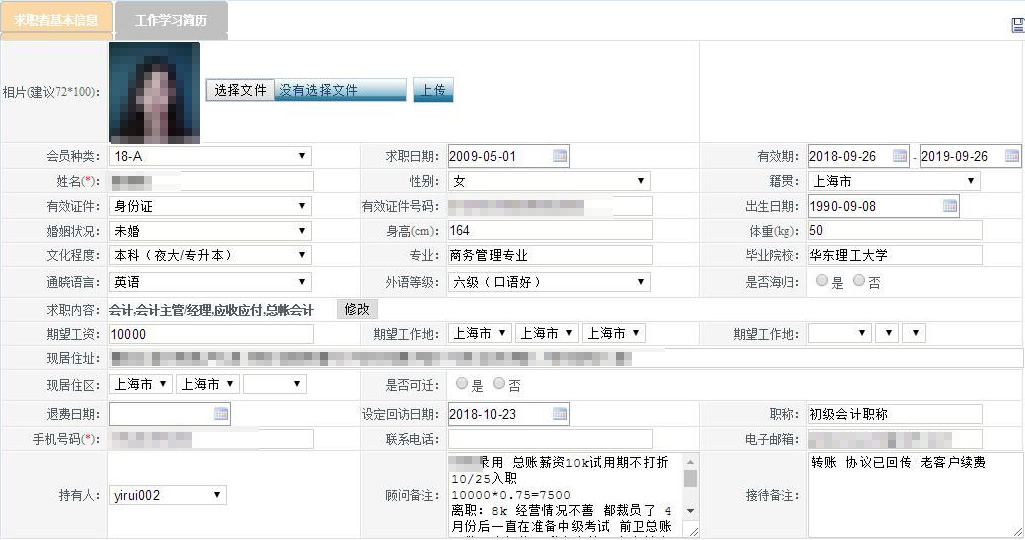The width and height of the screenshot is (1025, 540).
Task: Click the 专业 field 商务管理专业
Action: 550,255
